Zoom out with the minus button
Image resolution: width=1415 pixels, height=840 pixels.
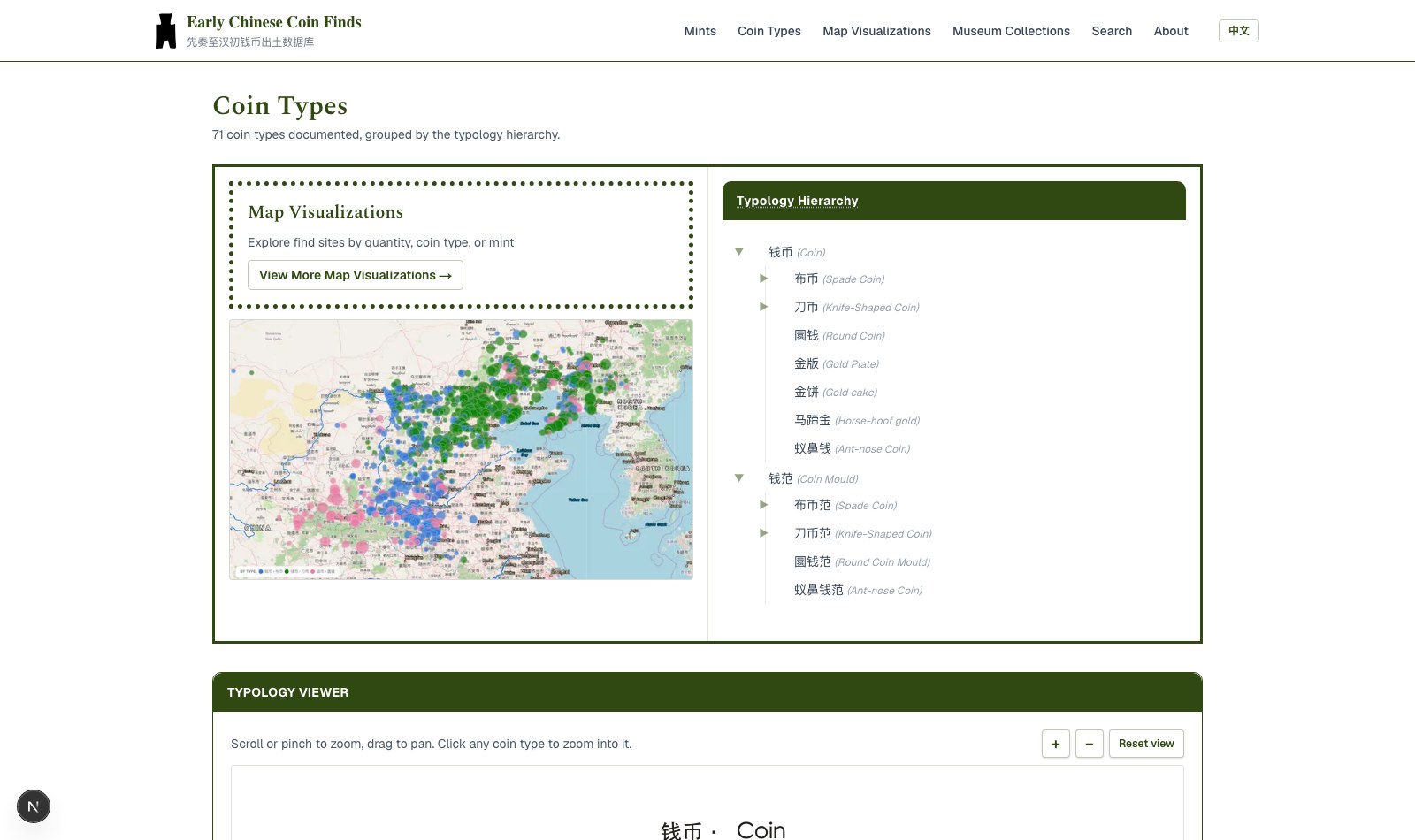pyautogui.click(x=1090, y=744)
